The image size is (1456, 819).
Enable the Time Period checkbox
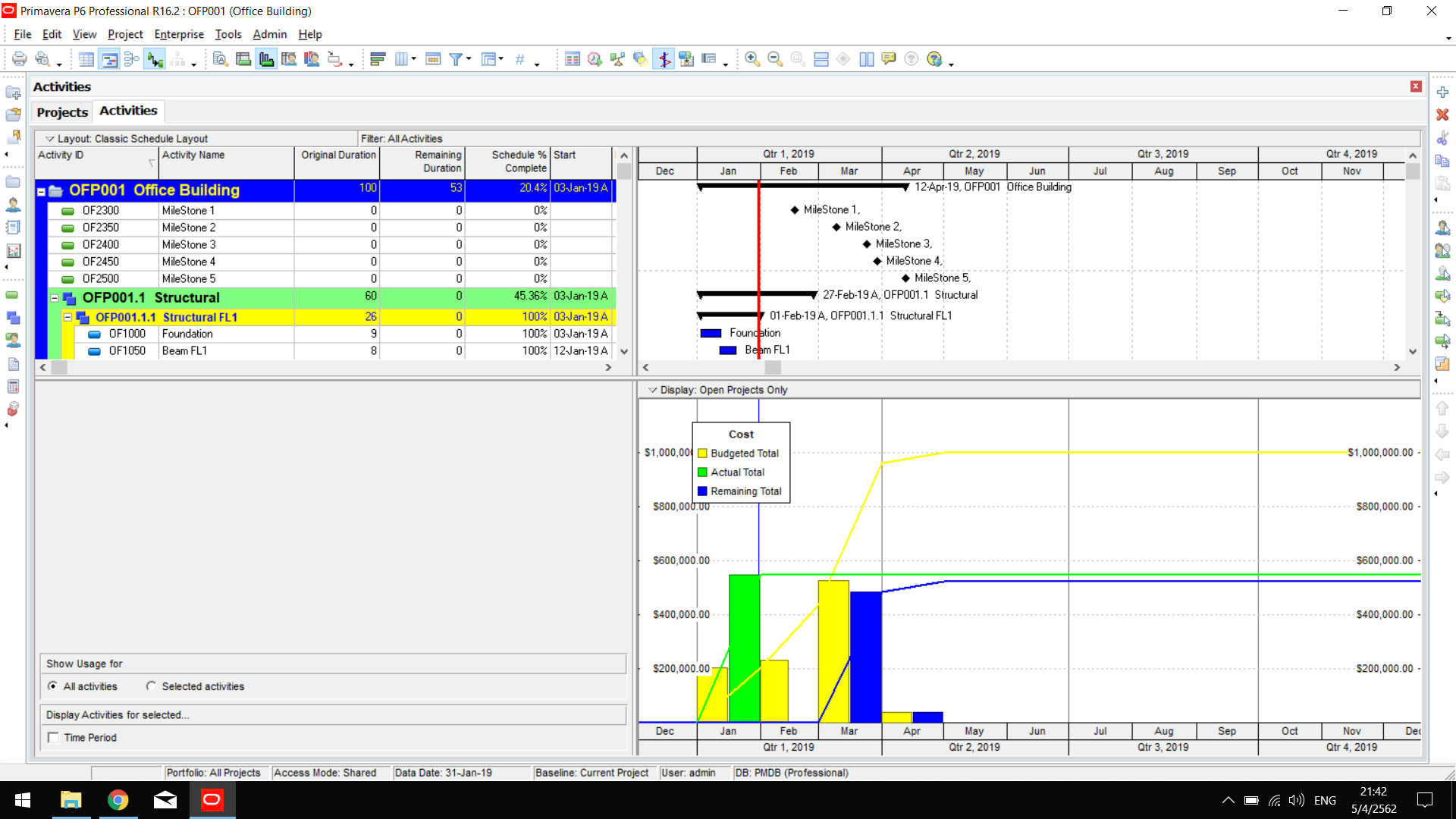[53, 738]
